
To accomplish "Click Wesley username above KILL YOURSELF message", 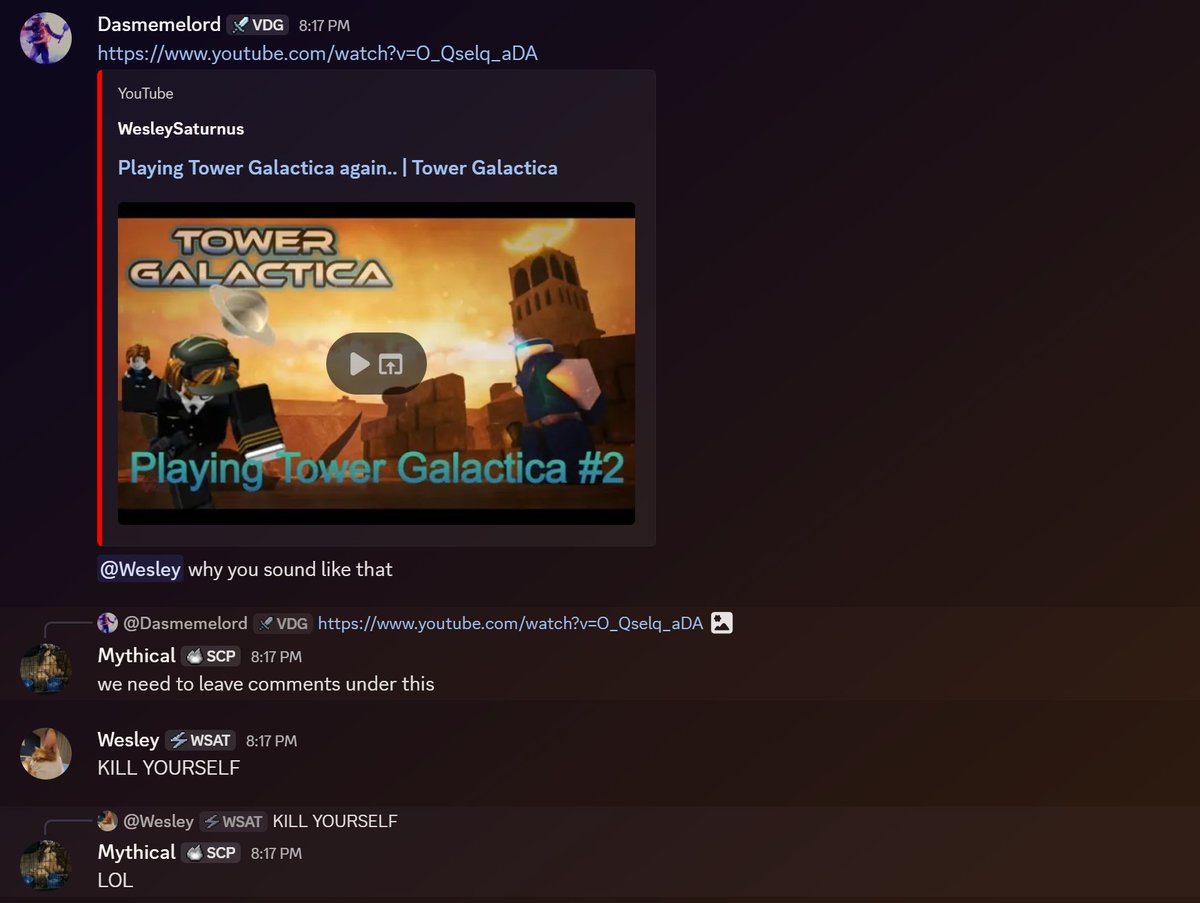I will coord(128,740).
